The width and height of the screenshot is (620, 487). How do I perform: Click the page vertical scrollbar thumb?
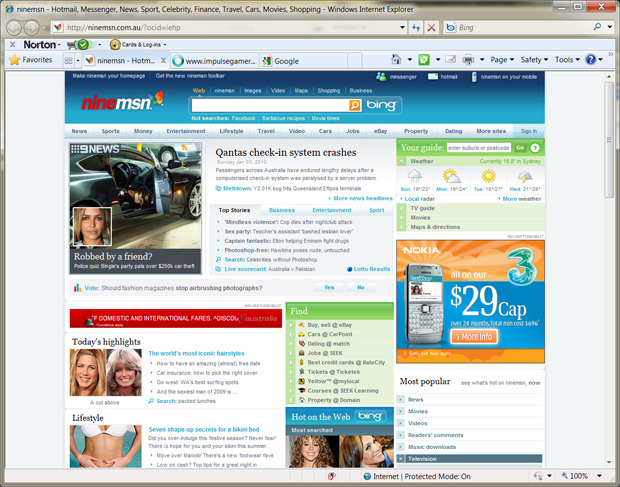tap(609, 139)
